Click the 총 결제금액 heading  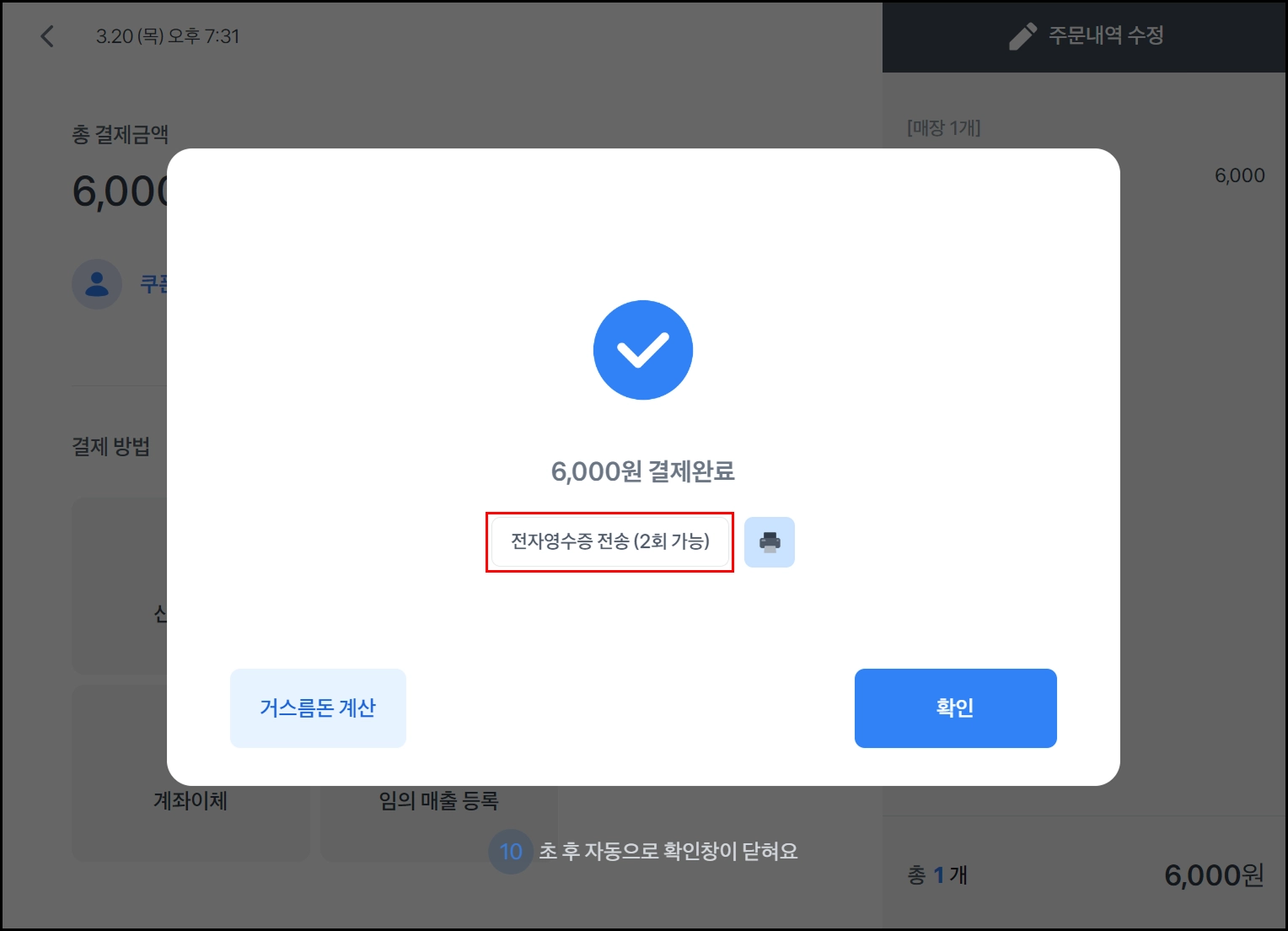pyautogui.click(x=120, y=134)
